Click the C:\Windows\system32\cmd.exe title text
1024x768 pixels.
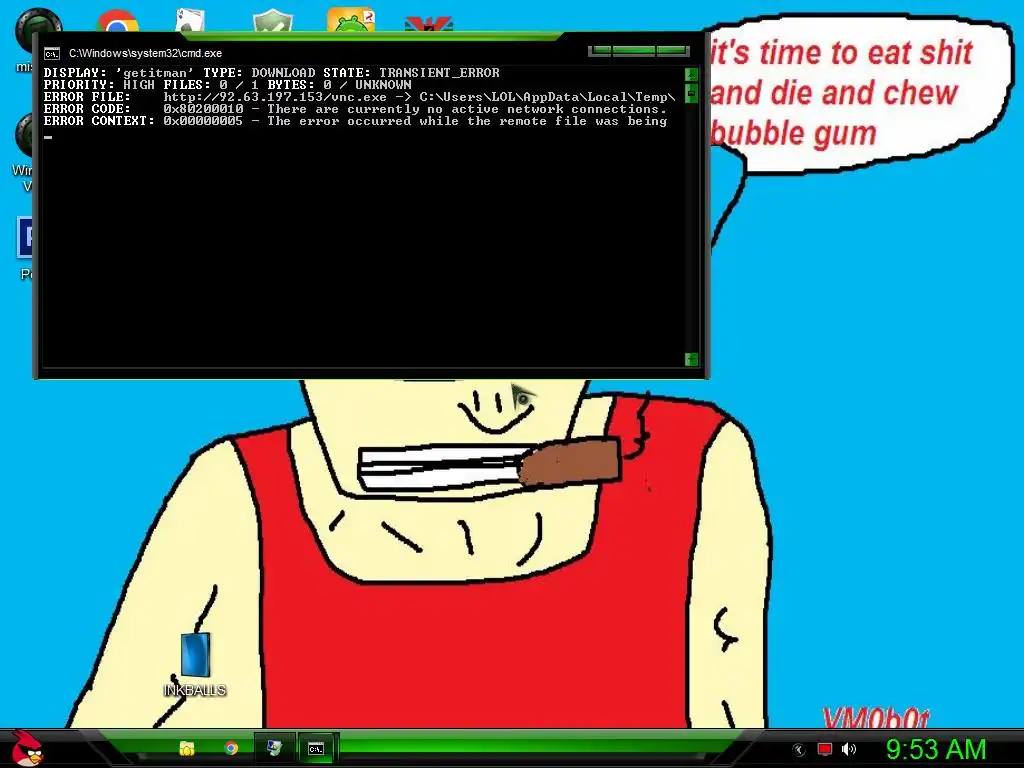146,54
